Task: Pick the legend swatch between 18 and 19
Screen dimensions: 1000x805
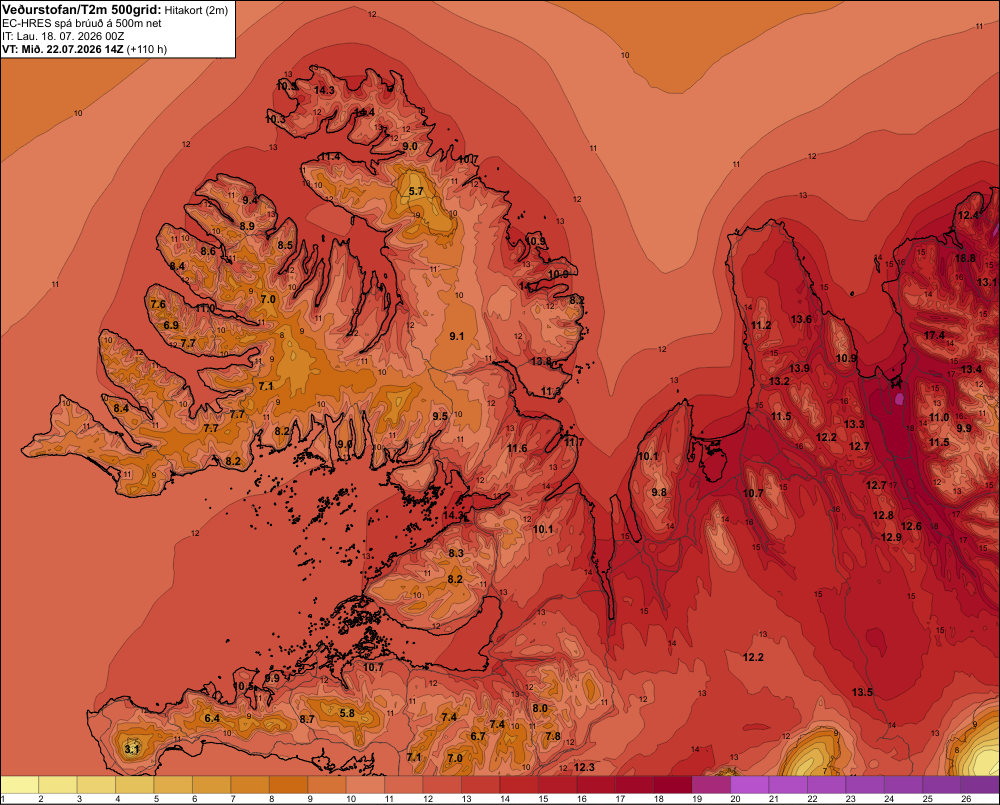Action: point(673,784)
